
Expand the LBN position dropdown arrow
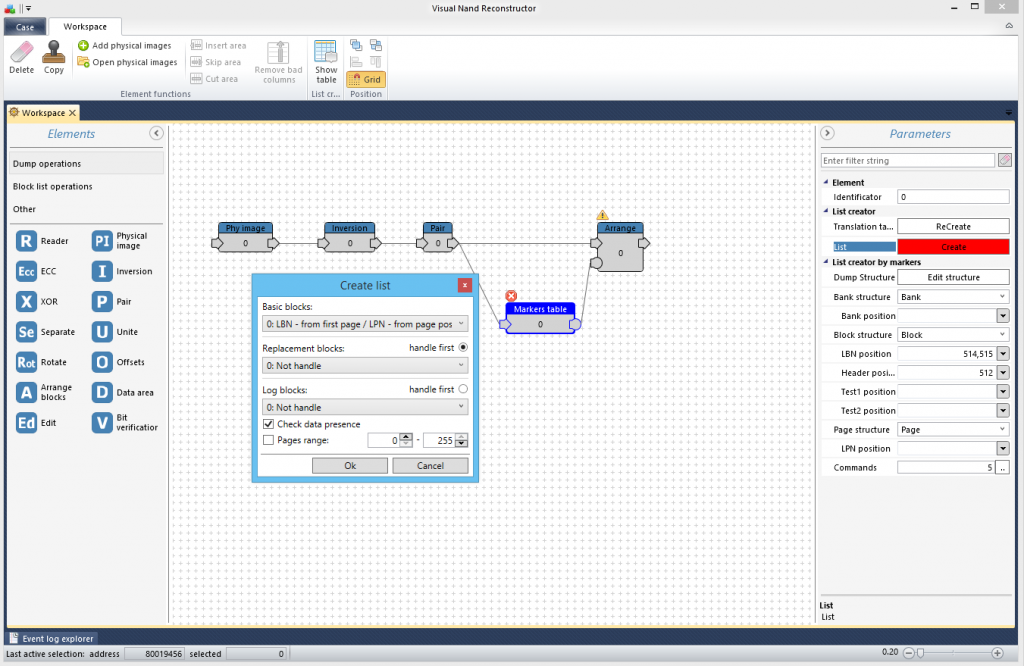1003,354
